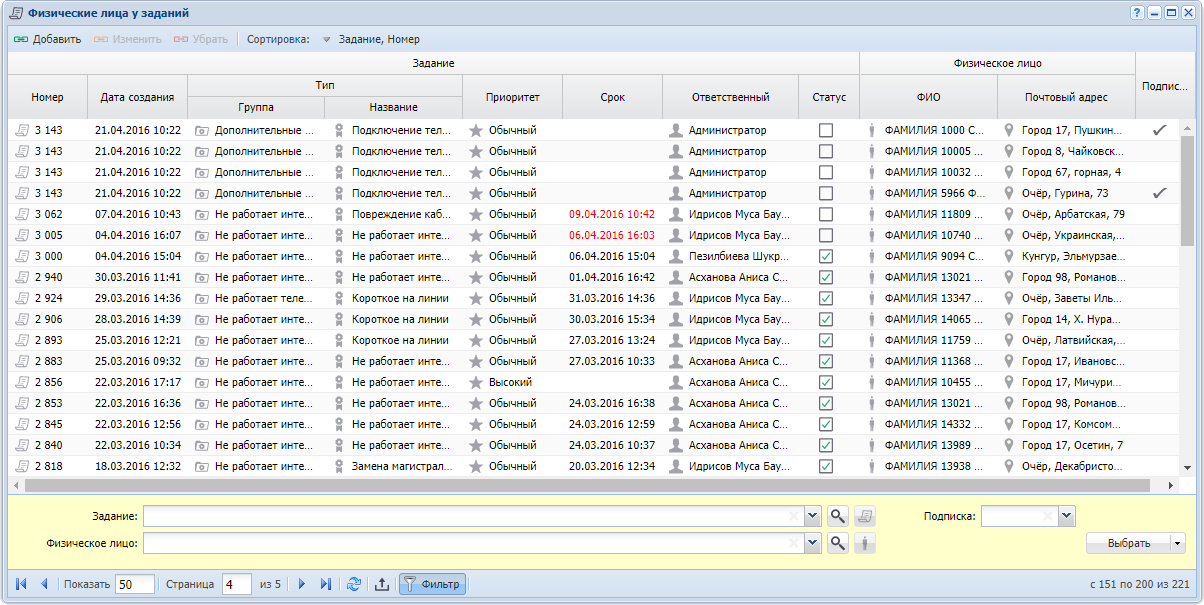Click ribbon type icon beside Повреждение каб

[339, 214]
